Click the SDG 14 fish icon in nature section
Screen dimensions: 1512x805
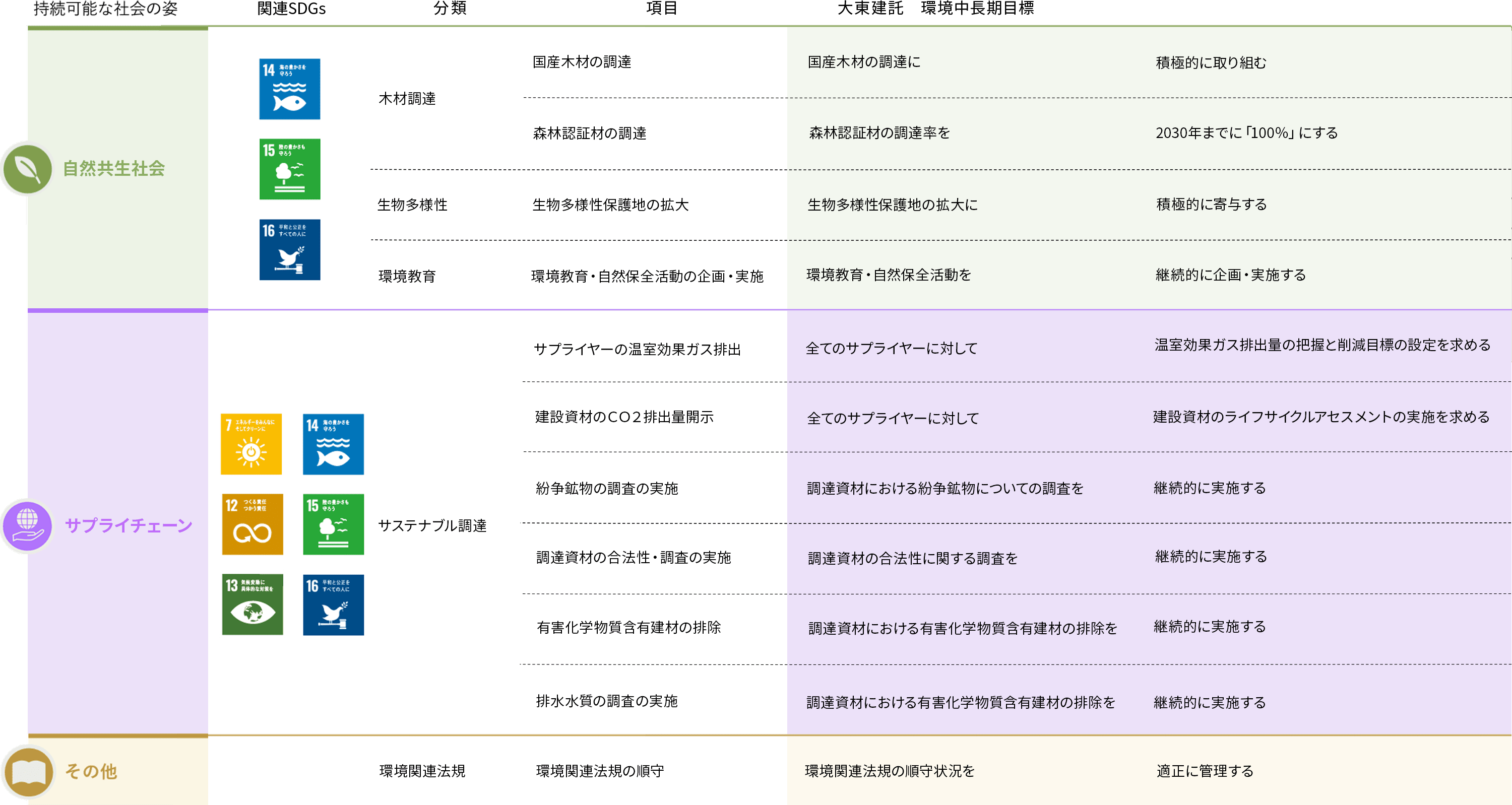coord(290,89)
